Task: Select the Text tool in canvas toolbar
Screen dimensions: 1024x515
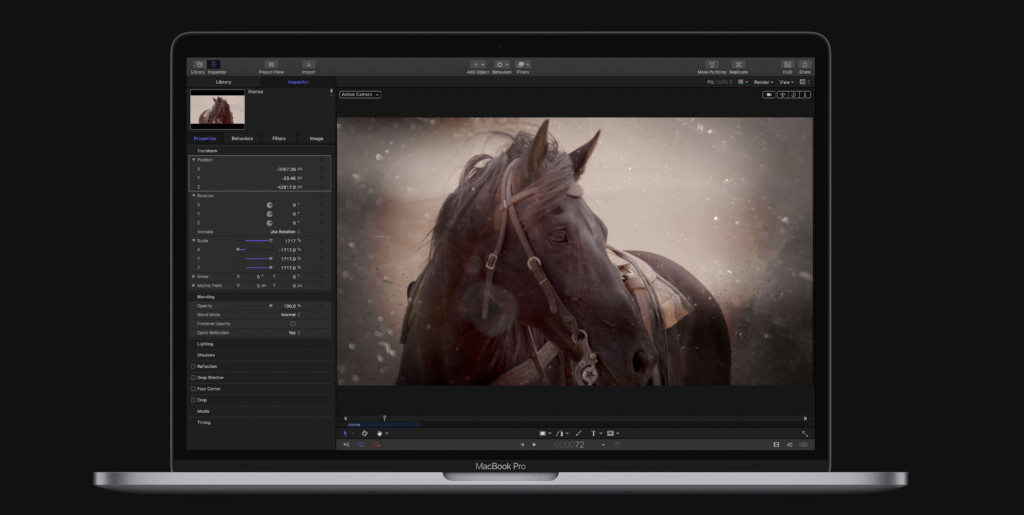Action: [593, 433]
